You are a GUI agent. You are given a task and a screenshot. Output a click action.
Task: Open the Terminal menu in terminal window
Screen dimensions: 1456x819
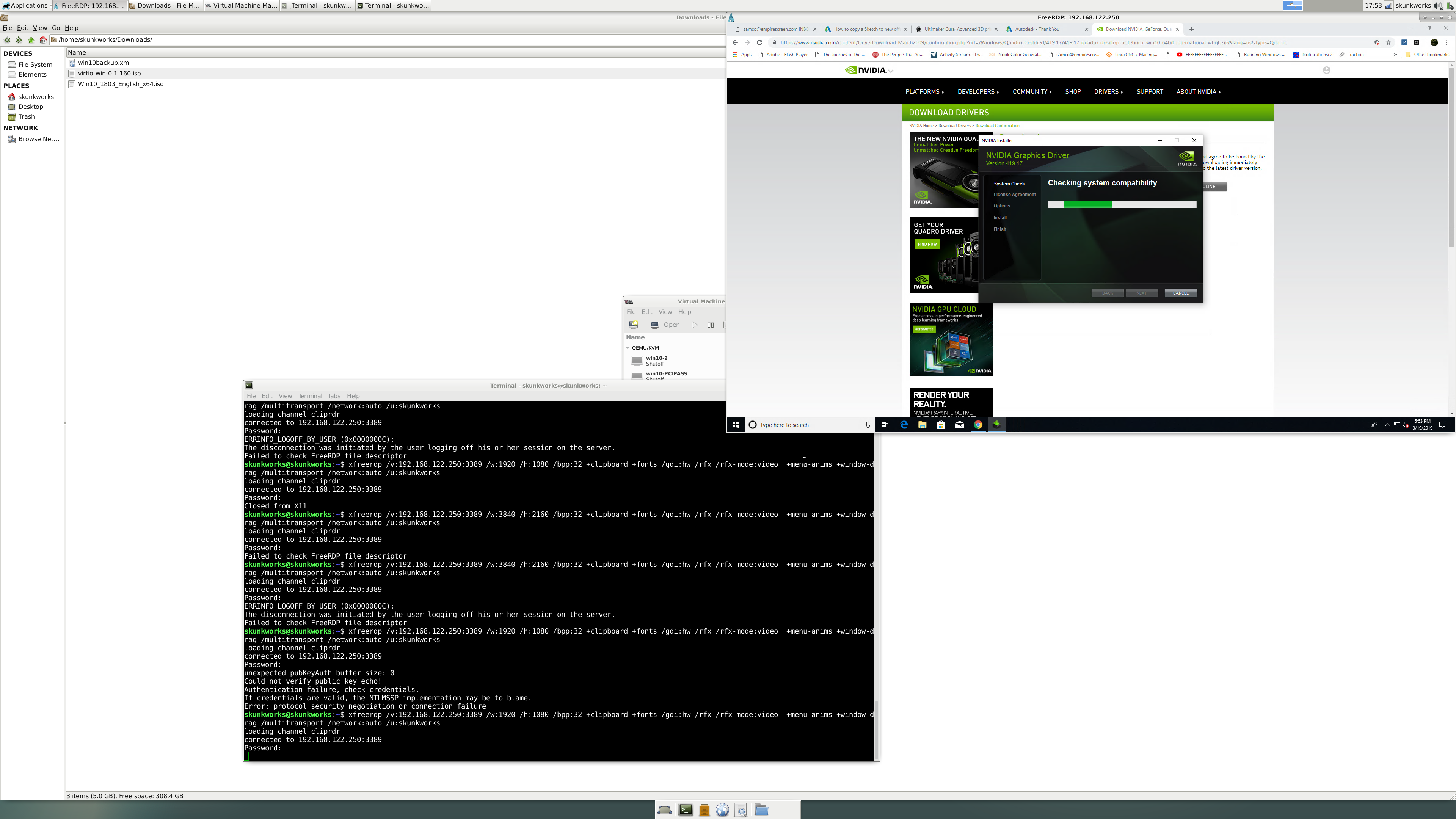tap(310, 396)
